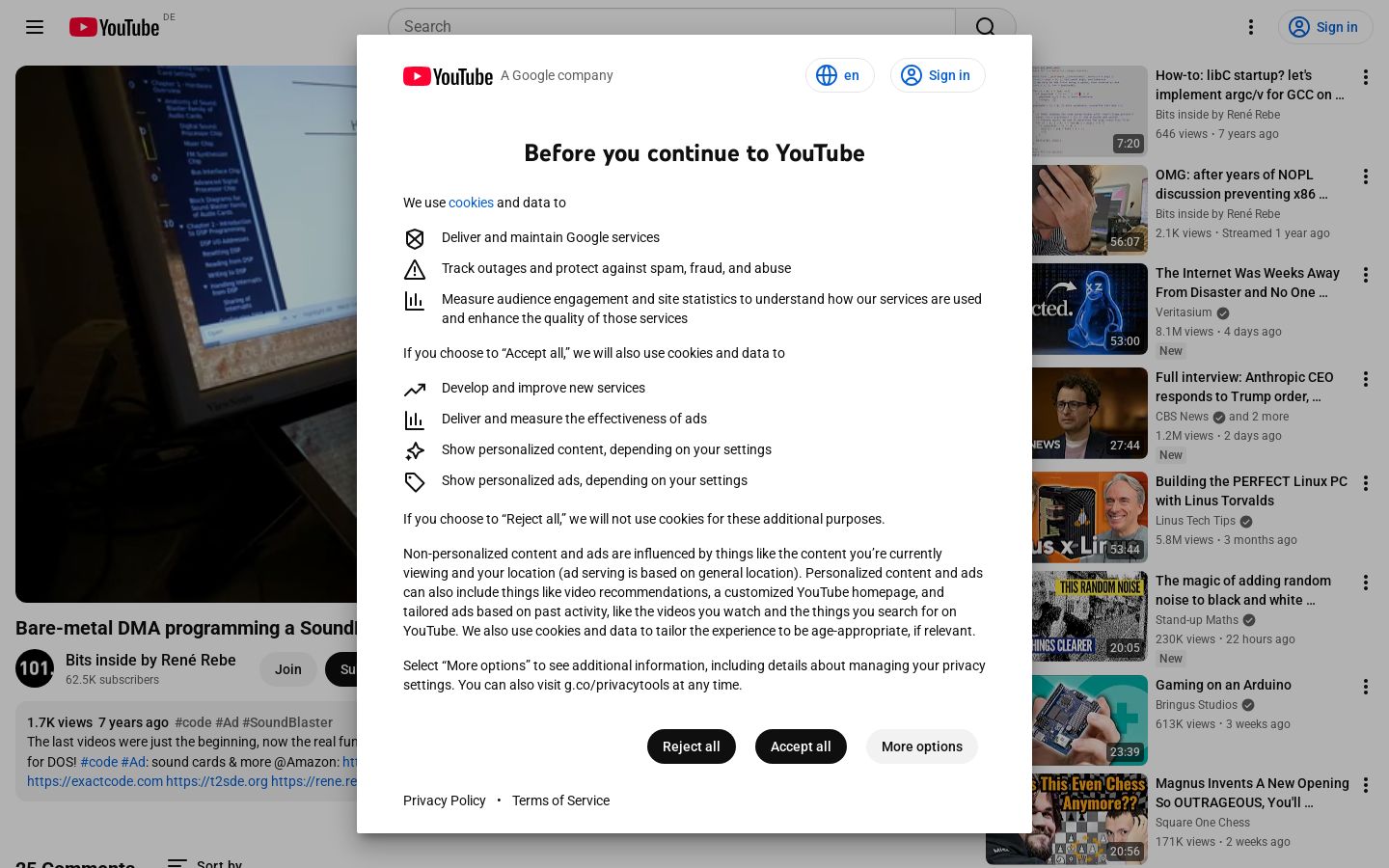1389x868 pixels.
Task: Click 'Track outages and protect against spam' text
Action: [616, 268]
